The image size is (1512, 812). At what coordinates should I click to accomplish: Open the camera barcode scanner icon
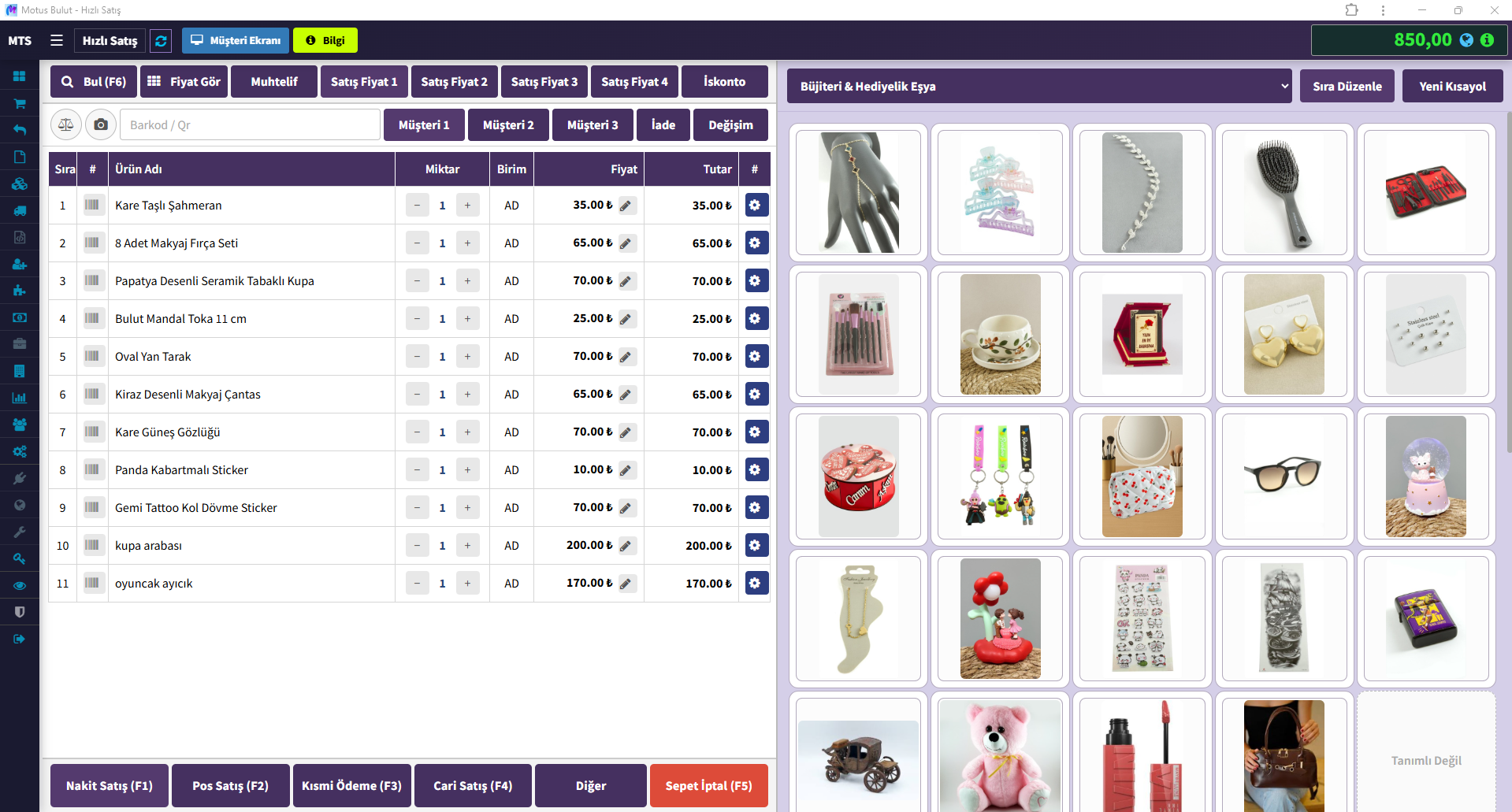101,124
